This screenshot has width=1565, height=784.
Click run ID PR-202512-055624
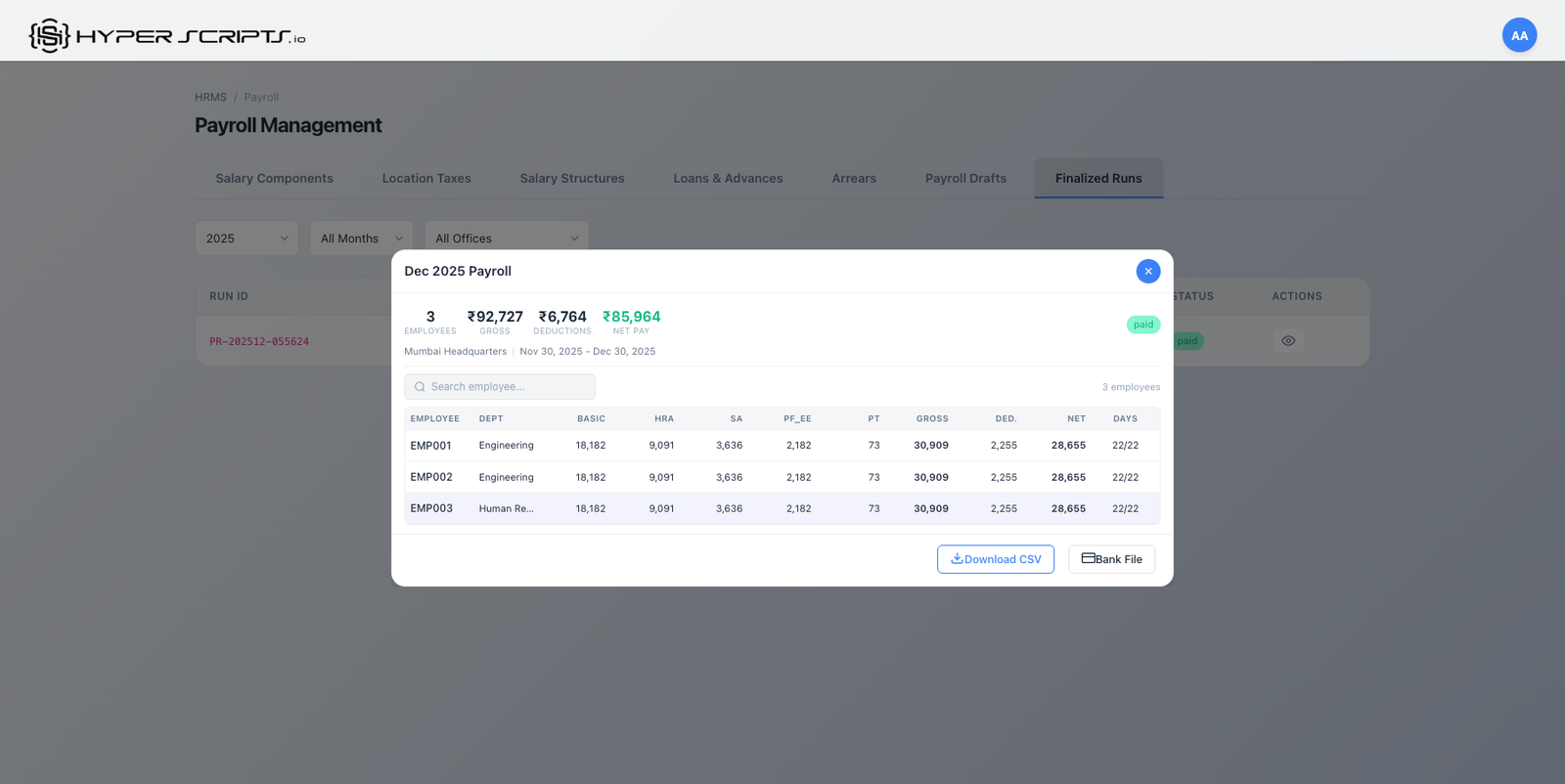click(x=259, y=342)
